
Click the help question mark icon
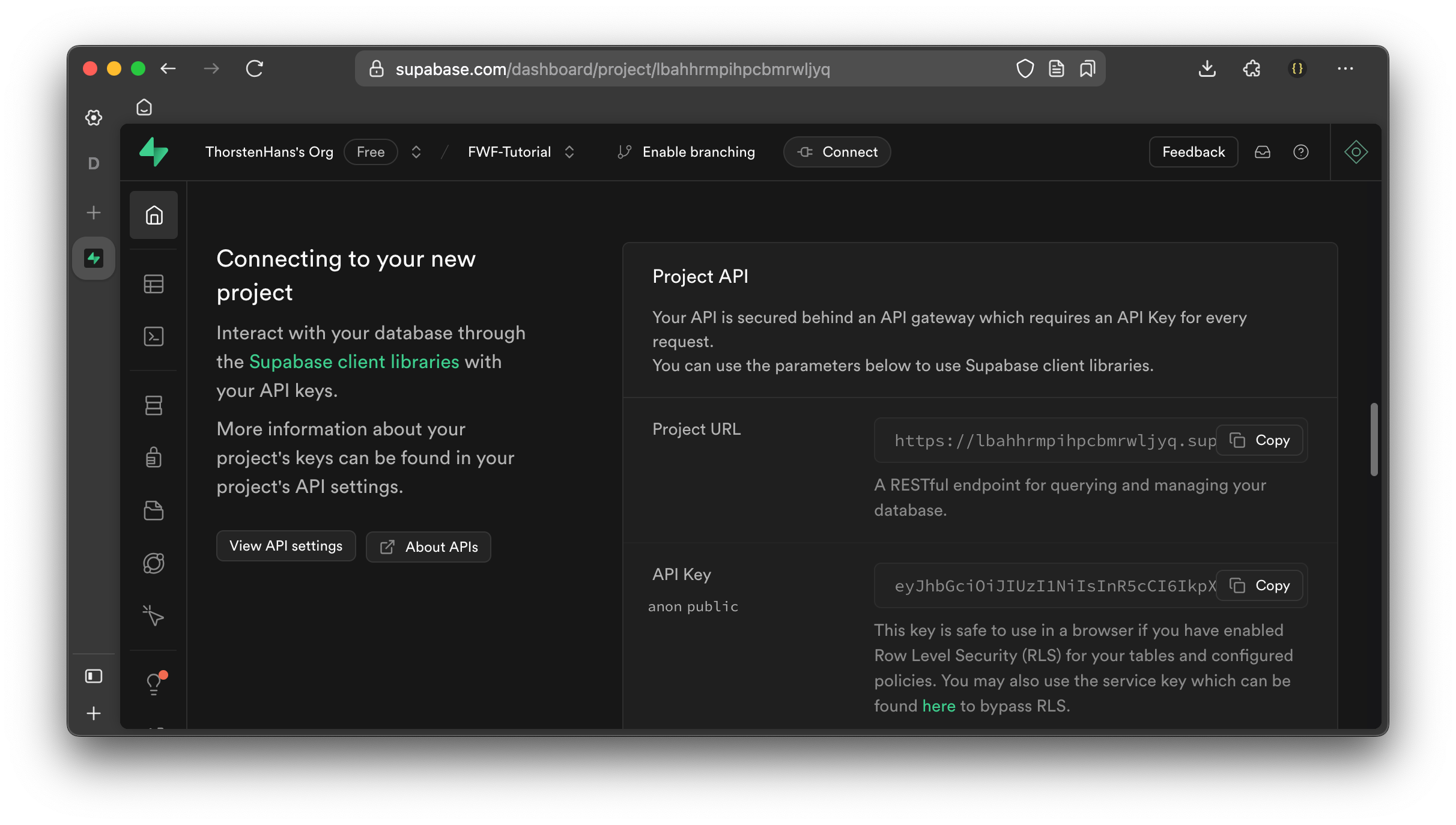1300,152
